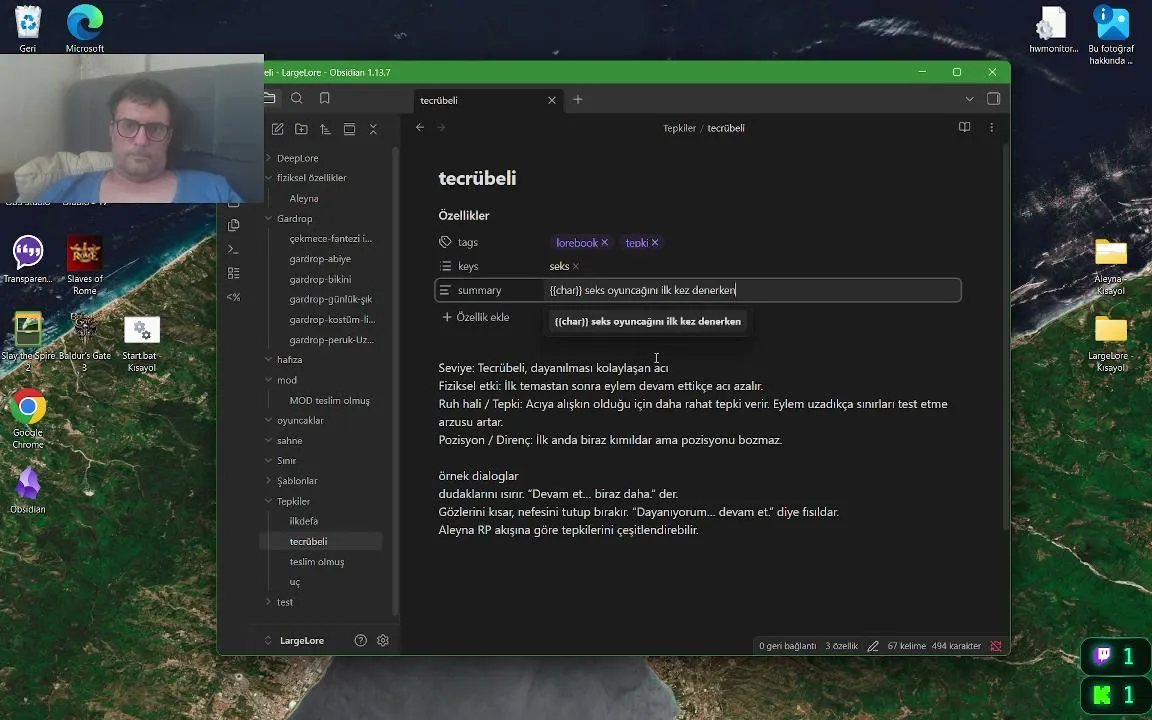Select the tecrübeli tab
Screen dimensions: 1152x720
click(x=488, y=100)
